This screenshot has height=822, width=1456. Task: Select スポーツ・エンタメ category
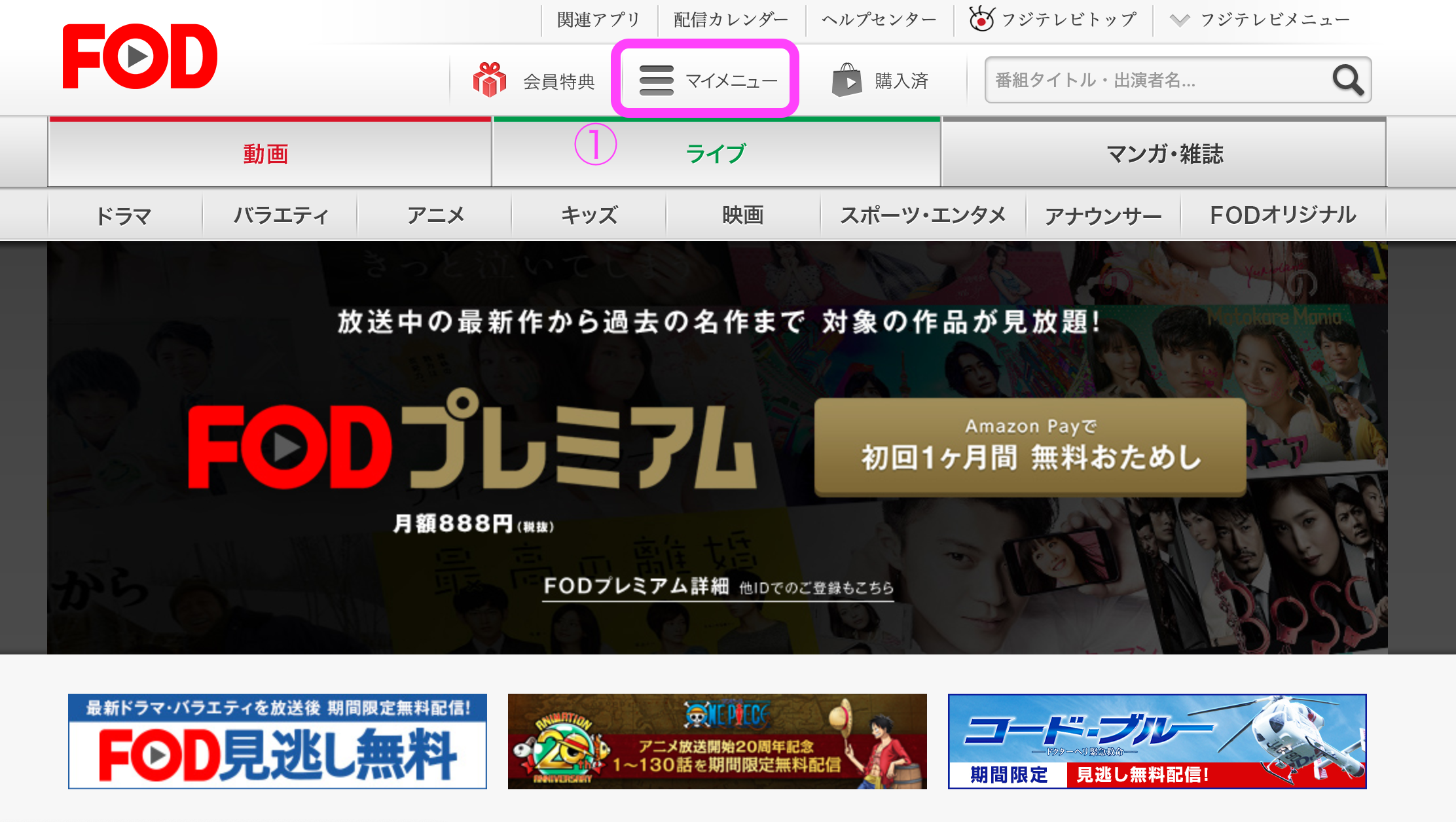(923, 215)
